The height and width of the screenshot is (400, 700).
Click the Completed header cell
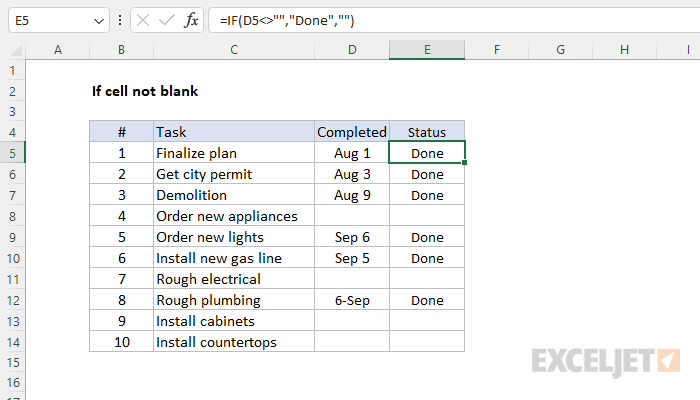point(352,132)
